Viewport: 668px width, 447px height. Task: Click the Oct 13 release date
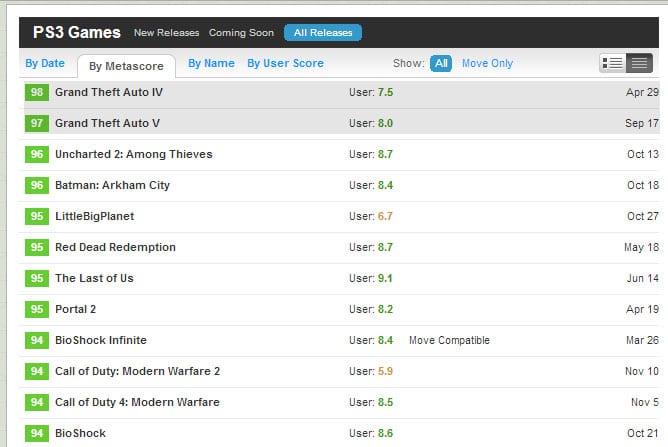(x=643, y=154)
